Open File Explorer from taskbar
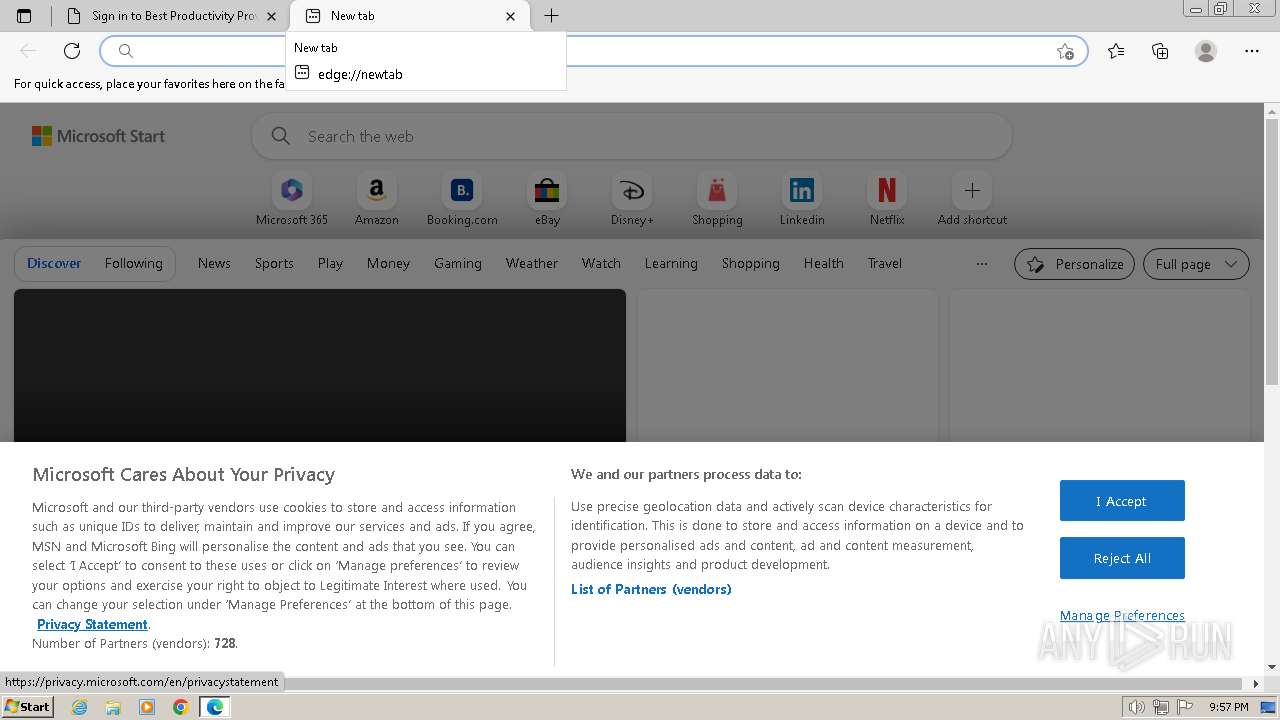 pyautogui.click(x=113, y=707)
